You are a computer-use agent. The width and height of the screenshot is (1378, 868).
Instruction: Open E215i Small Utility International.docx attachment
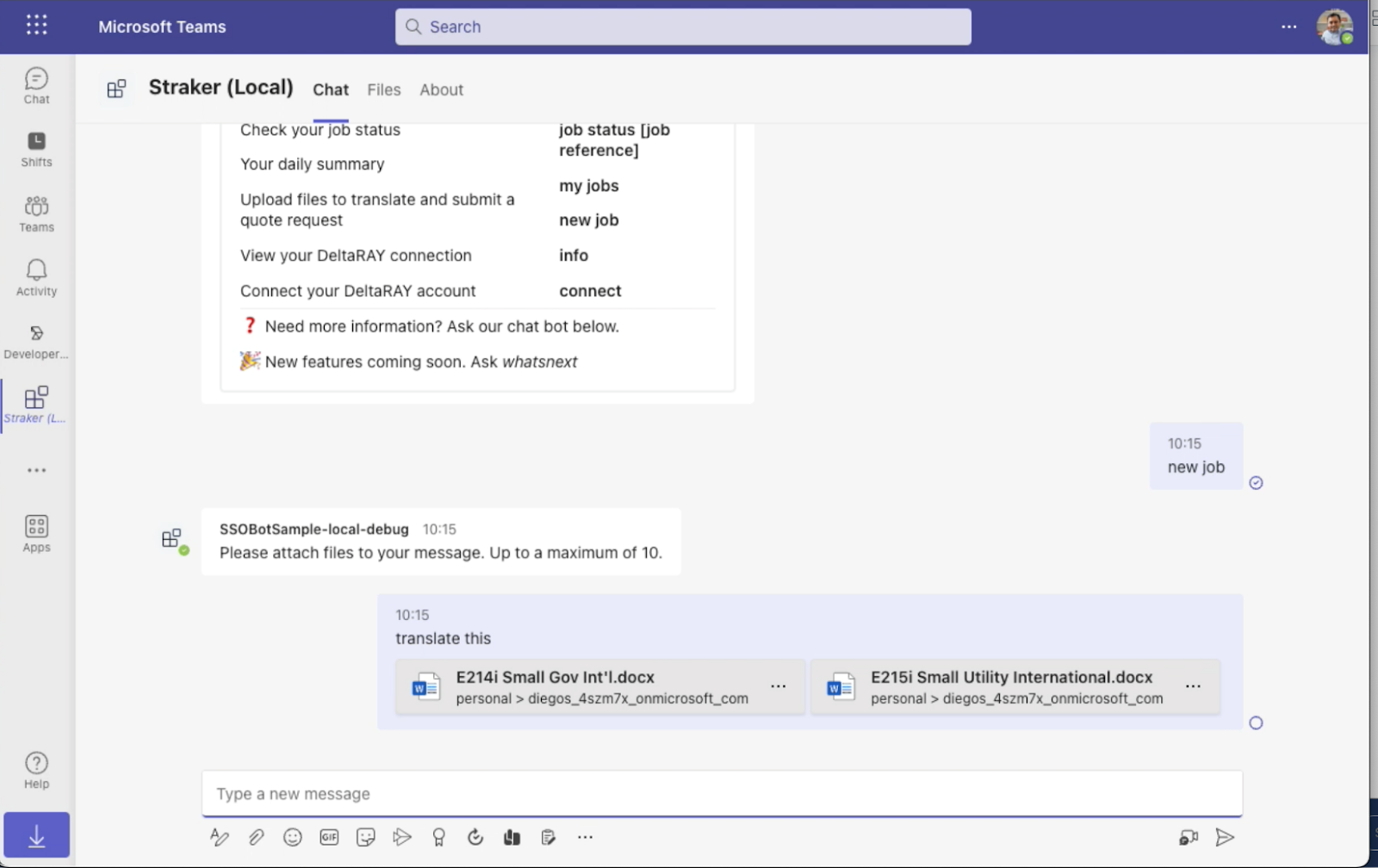click(x=1015, y=686)
